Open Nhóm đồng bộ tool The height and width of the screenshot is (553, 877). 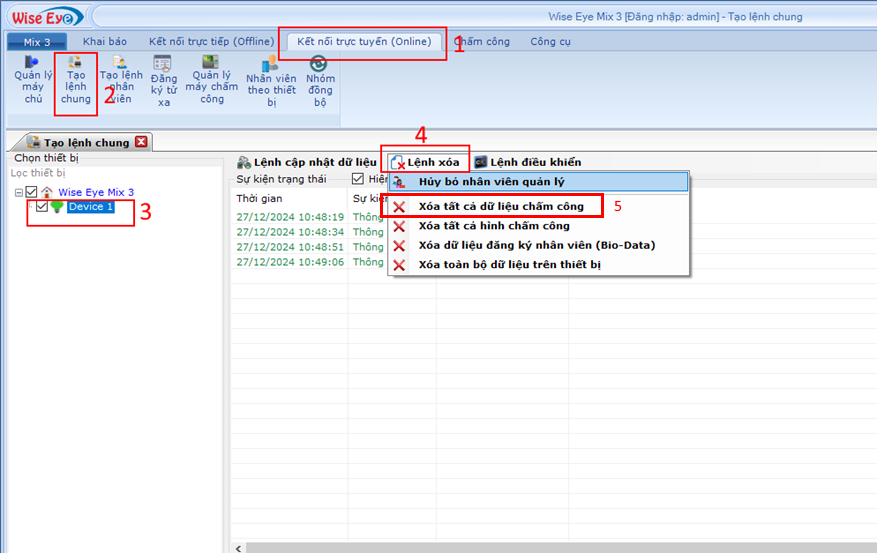pyautogui.click(x=320, y=81)
